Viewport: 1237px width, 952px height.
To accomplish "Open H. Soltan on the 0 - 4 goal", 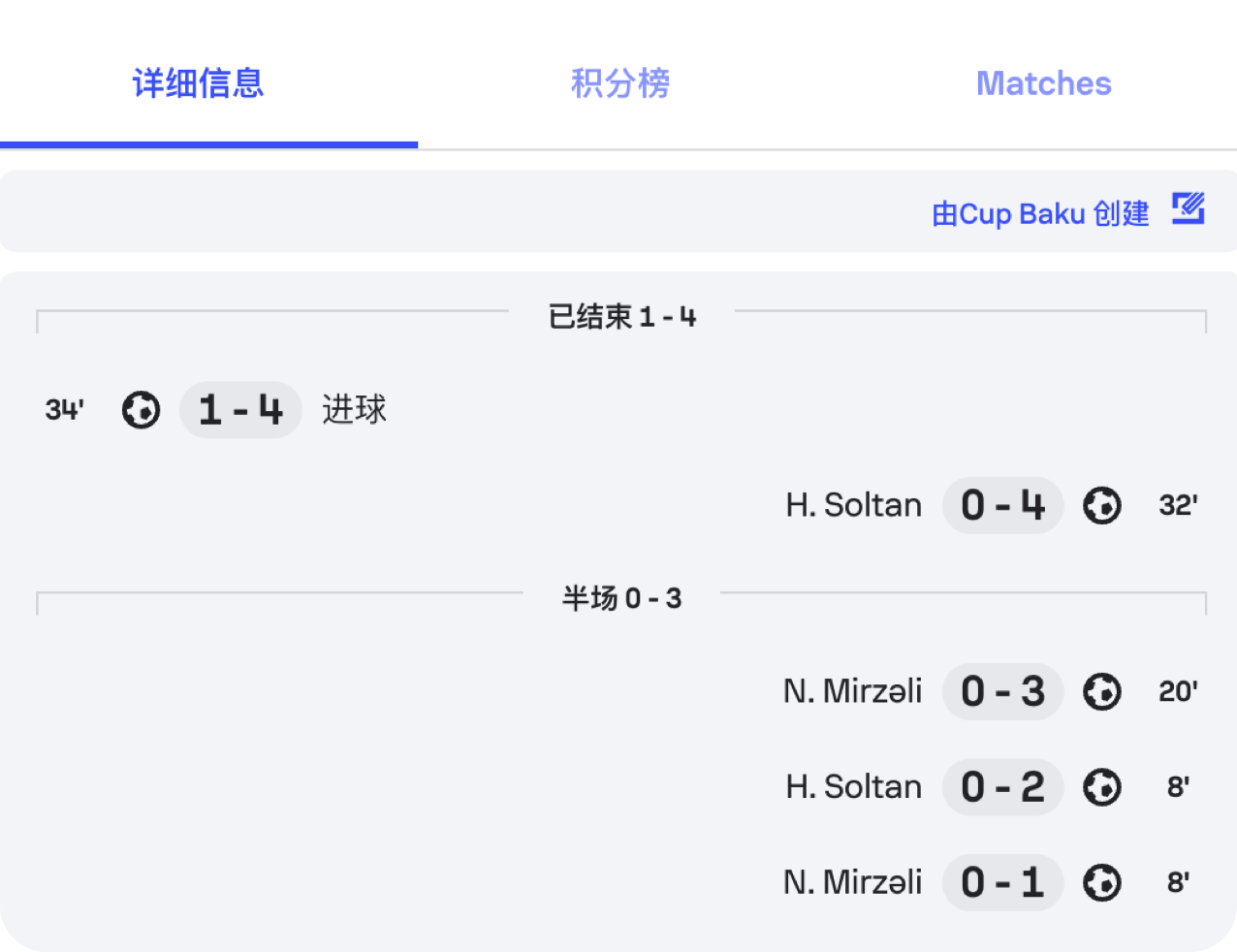I will pos(853,506).
